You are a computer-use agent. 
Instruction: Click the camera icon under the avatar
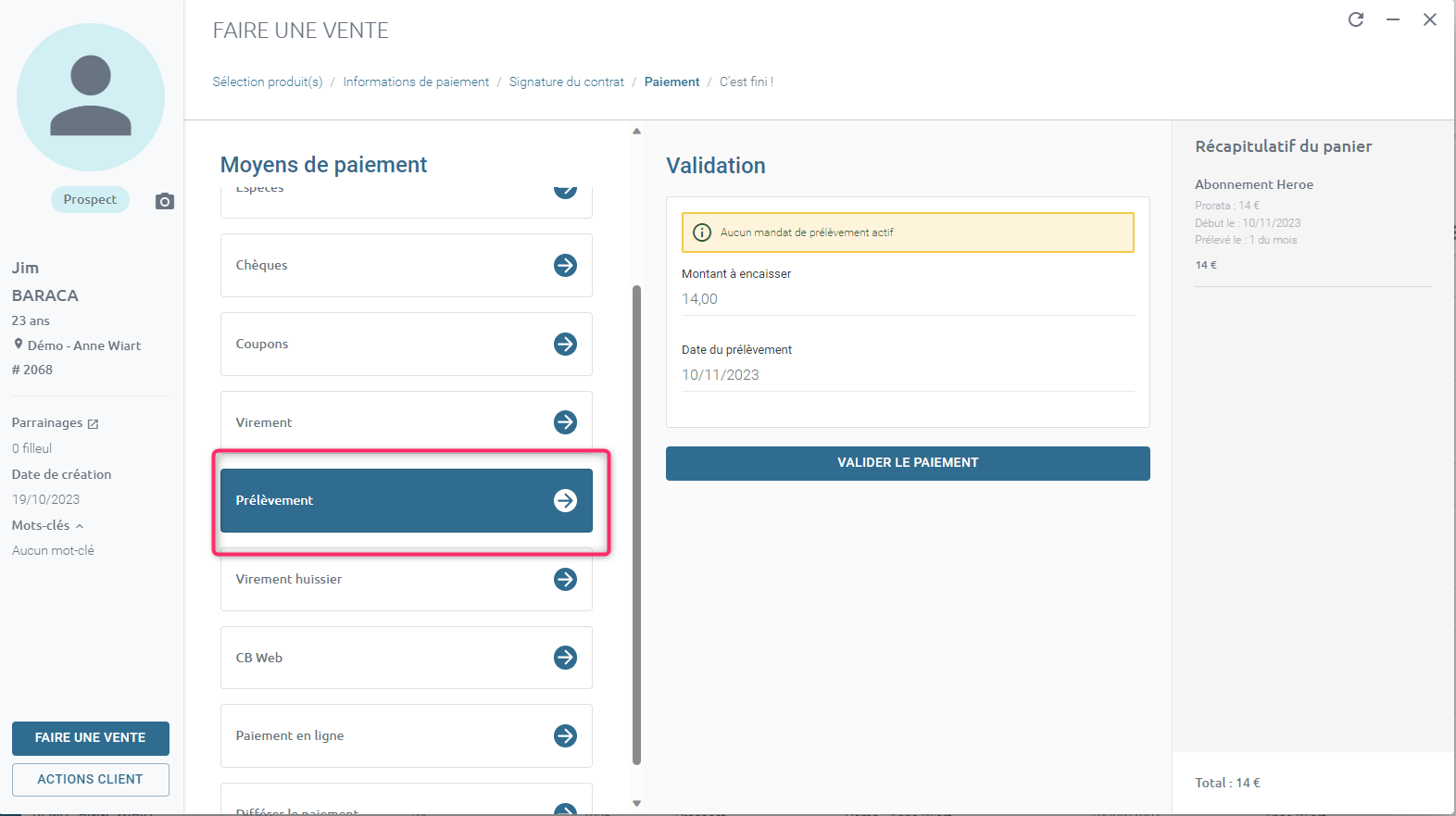pos(165,201)
